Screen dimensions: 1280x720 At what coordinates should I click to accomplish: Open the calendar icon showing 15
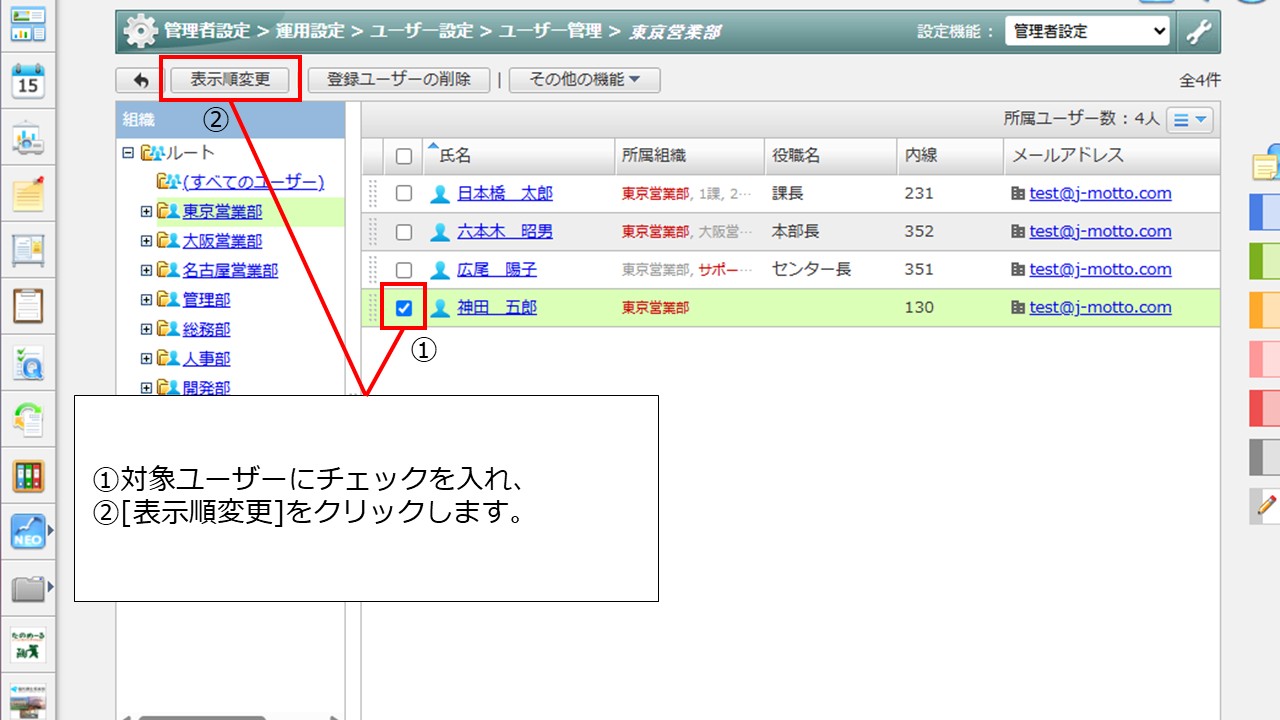(28, 81)
